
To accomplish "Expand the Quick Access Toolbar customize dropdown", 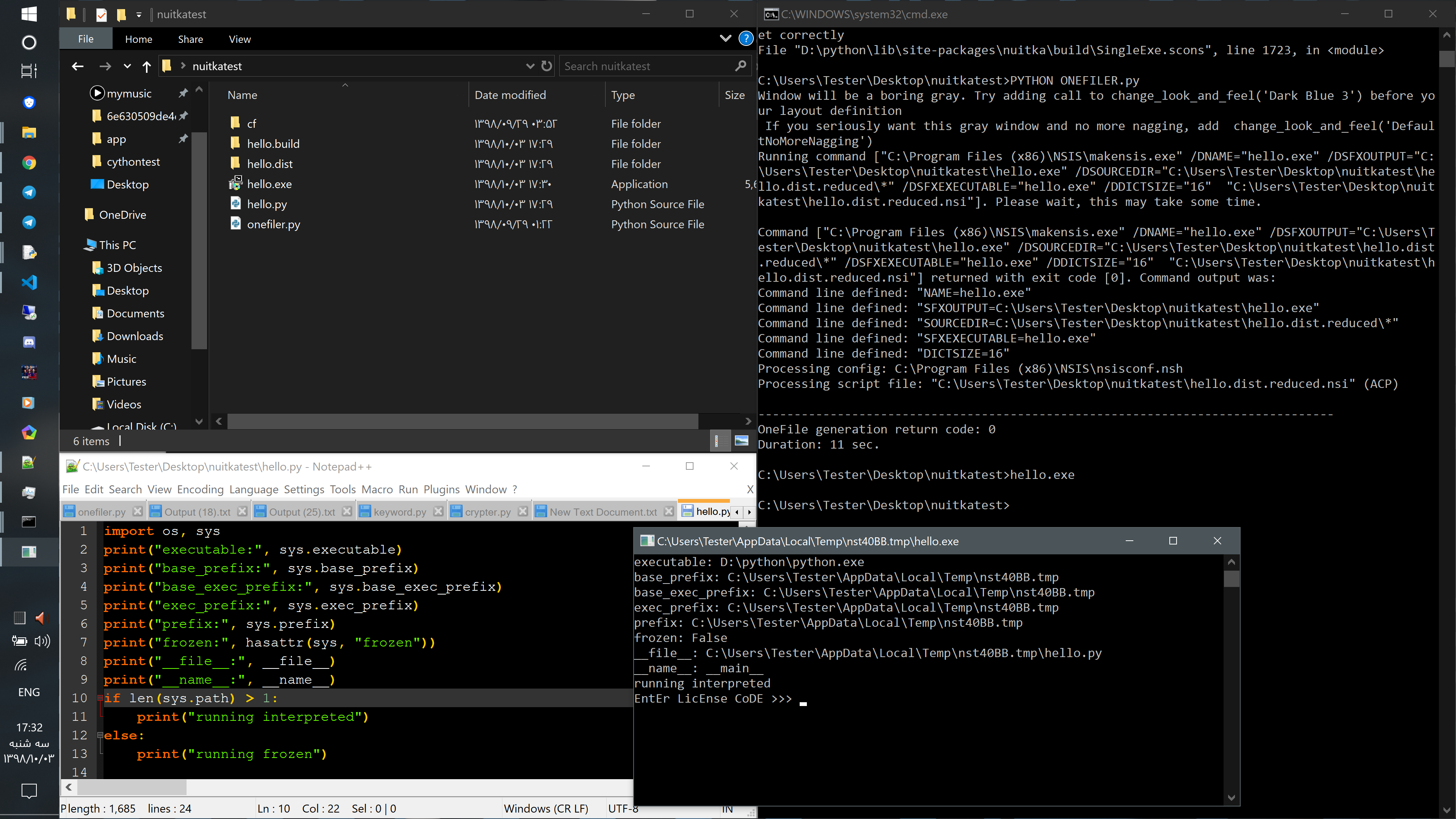I will (138, 15).
